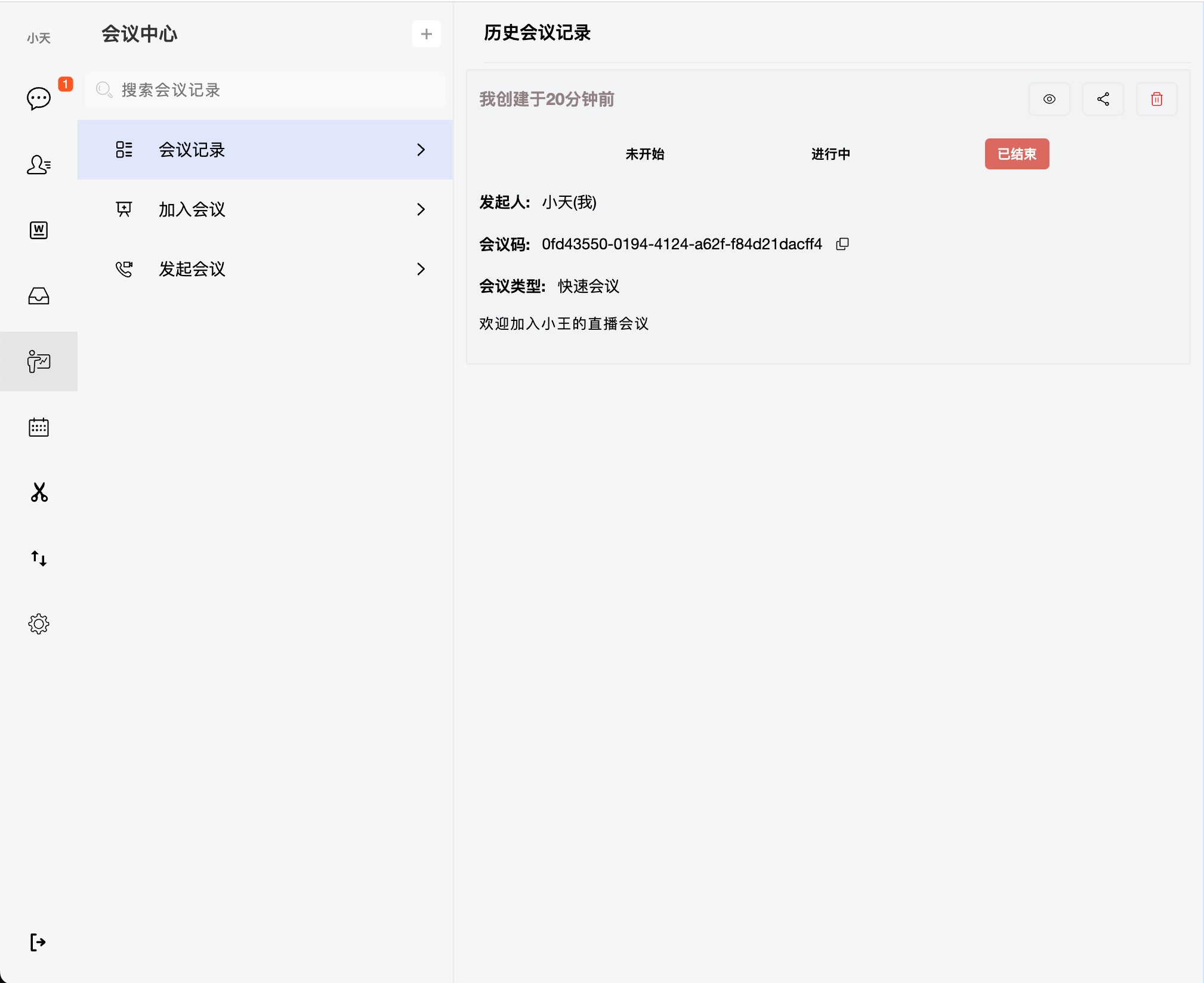1204x983 pixels.
Task: Click the 发起会议 phone icon
Action: click(124, 269)
